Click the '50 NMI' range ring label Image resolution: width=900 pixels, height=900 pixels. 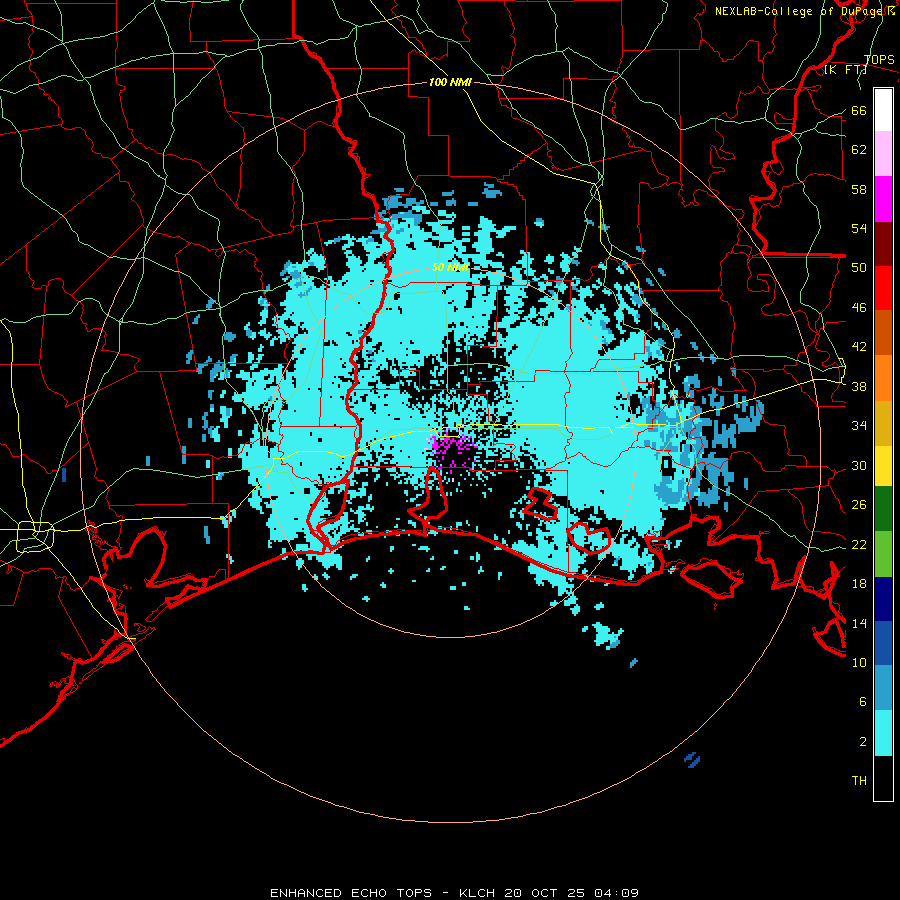click(x=450, y=267)
